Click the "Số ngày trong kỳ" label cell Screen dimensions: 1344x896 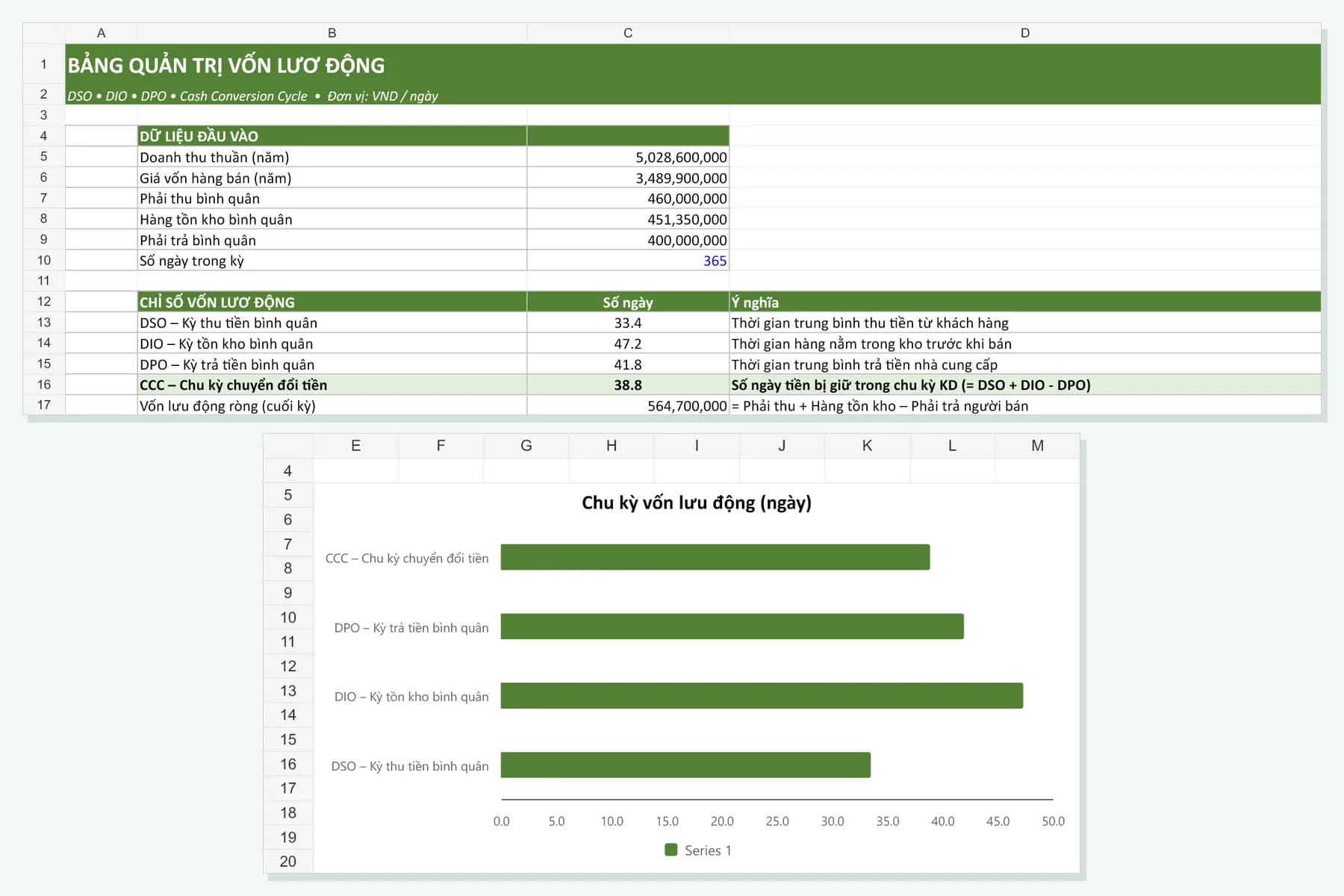[332, 261]
